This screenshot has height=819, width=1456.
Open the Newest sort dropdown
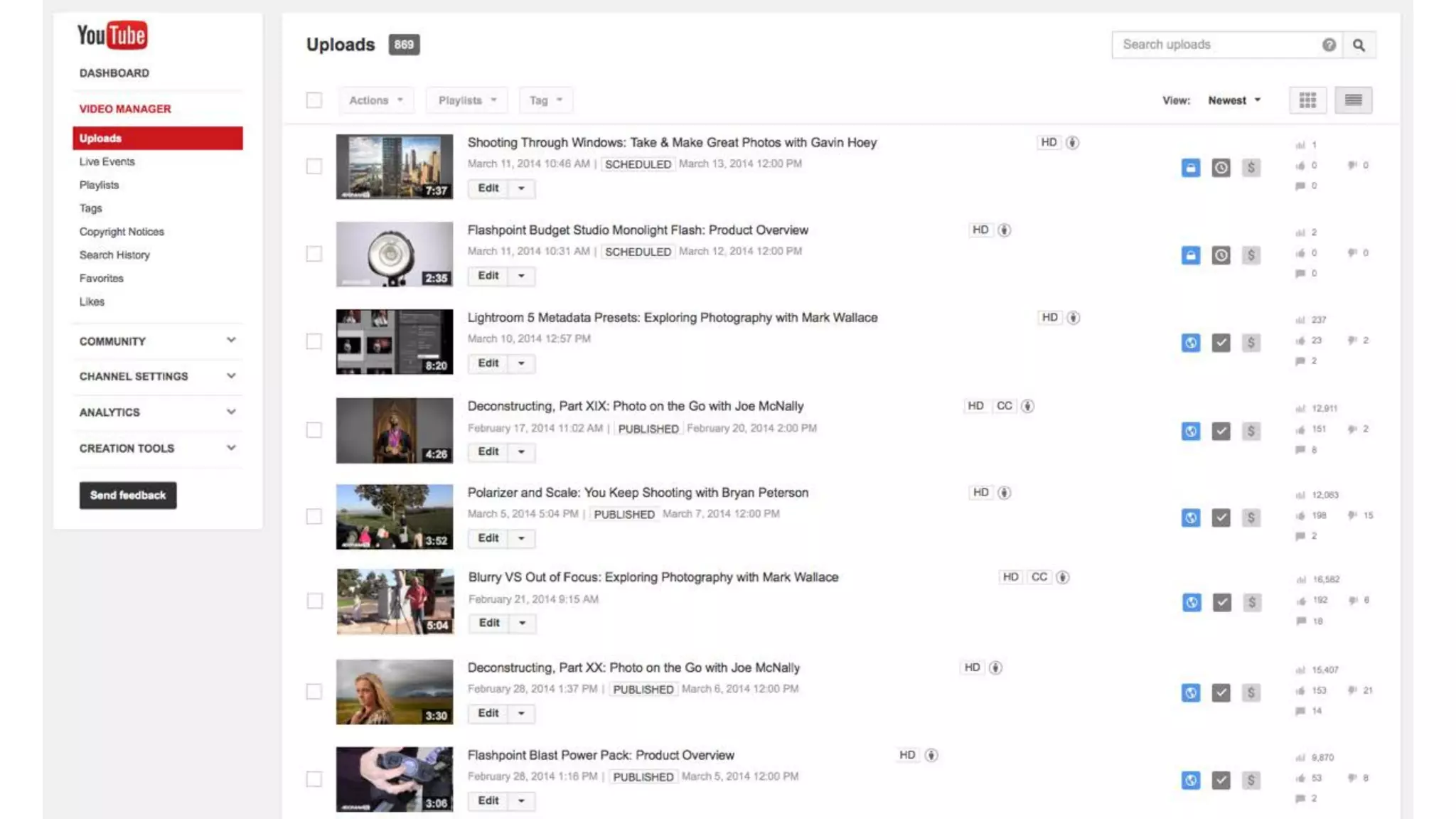coord(1233,100)
